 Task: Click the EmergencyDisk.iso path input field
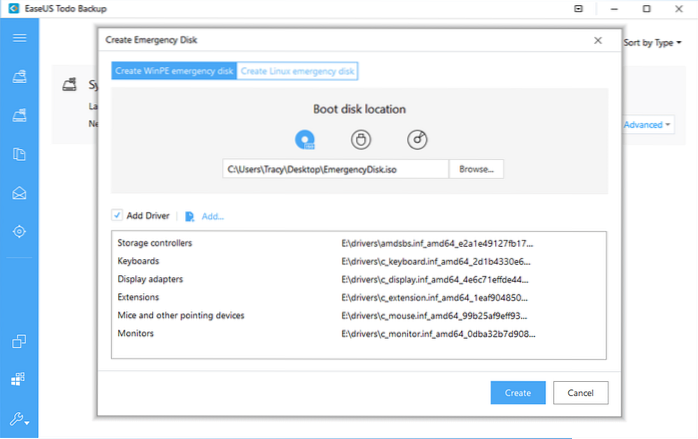tap(335, 170)
